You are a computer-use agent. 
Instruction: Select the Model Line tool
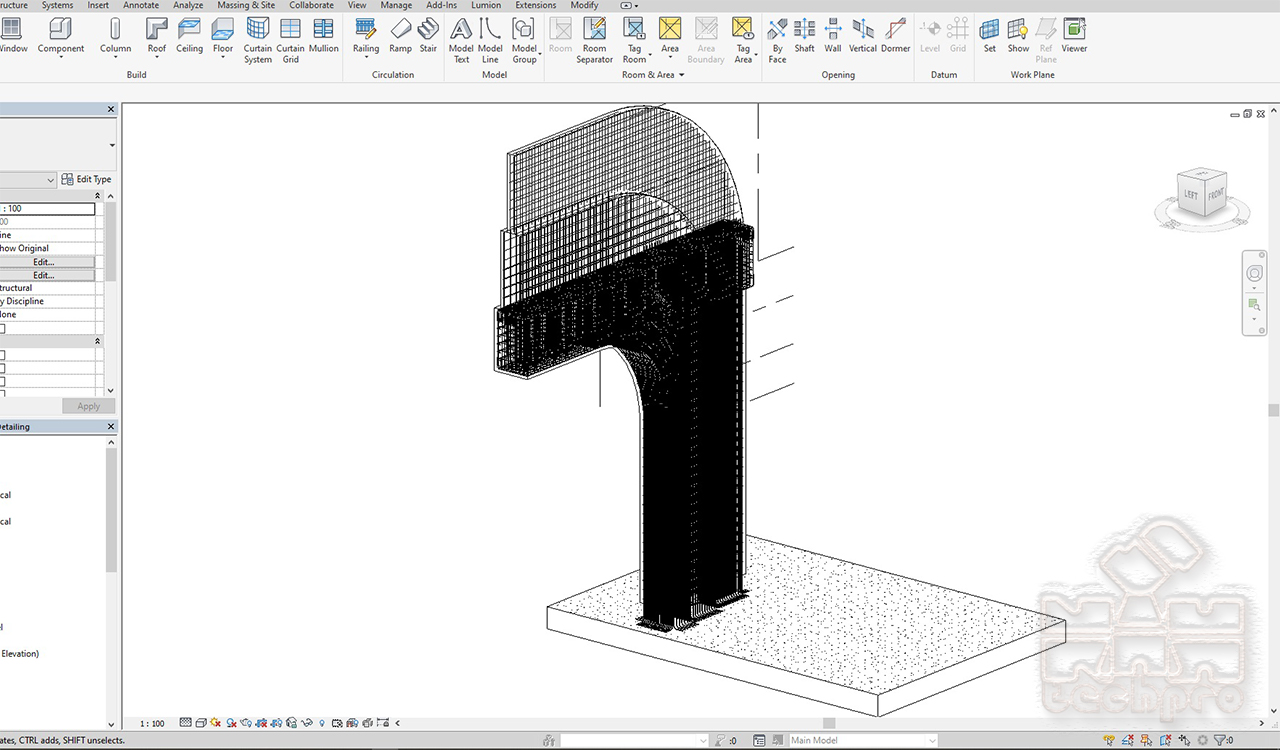[x=490, y=41]
